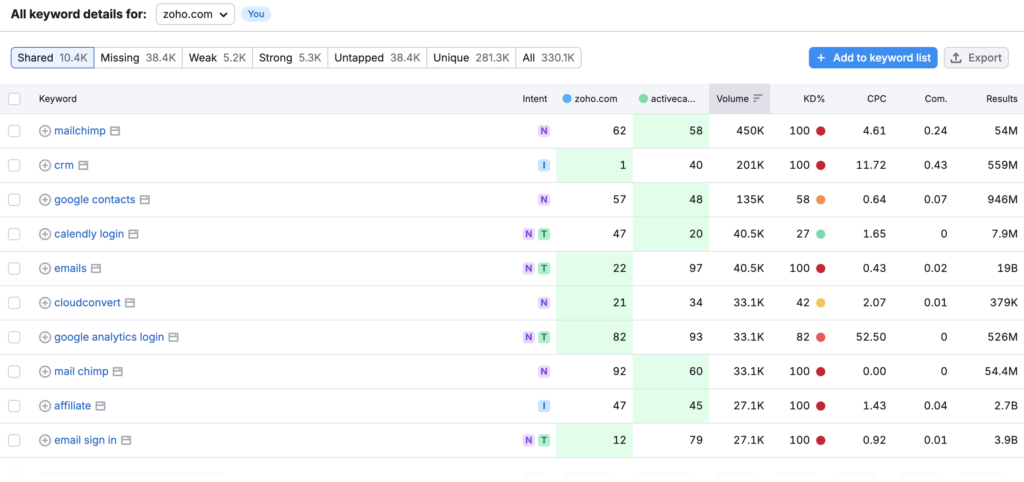Click the Intent column header
The width and height of the screenshot is (1024, 482).
[535, 99]
